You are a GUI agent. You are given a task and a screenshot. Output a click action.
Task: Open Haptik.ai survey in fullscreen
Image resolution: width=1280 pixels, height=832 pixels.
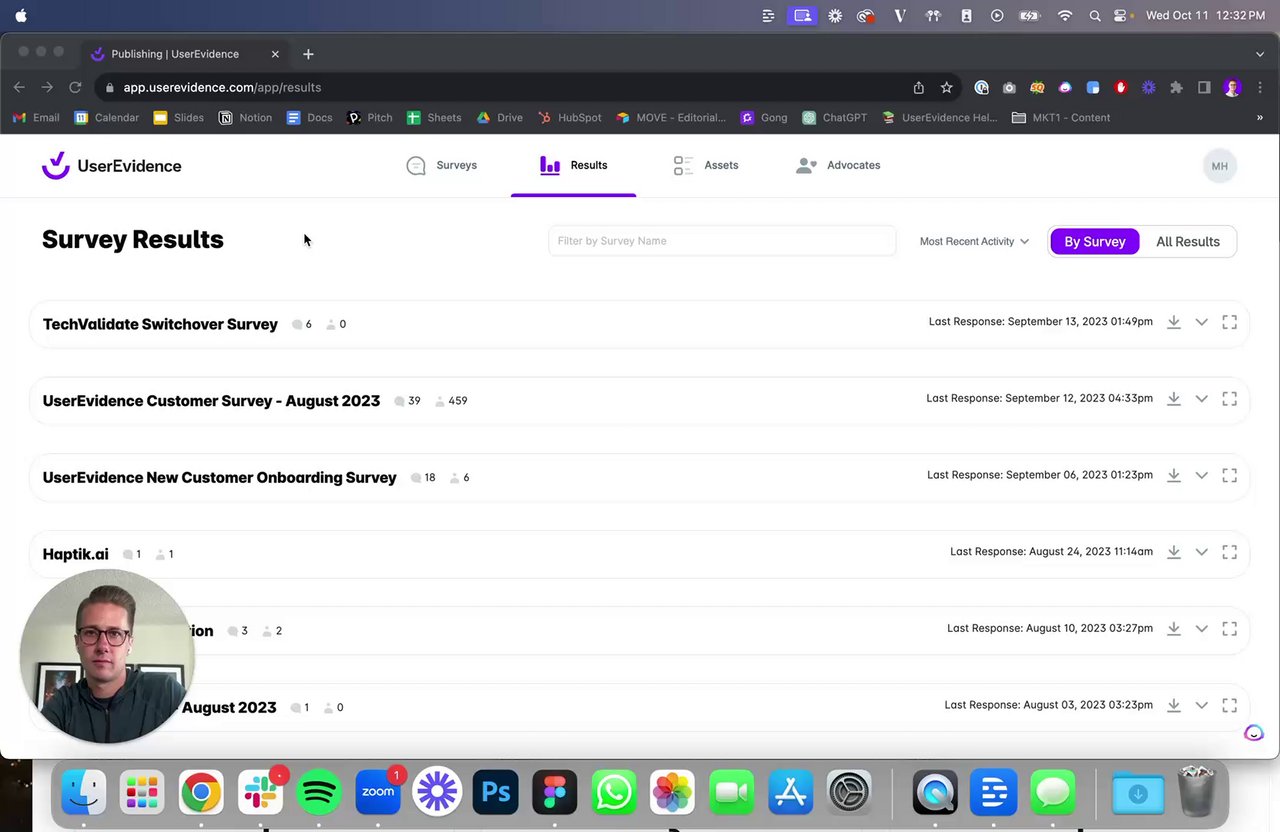point(1230,552)
